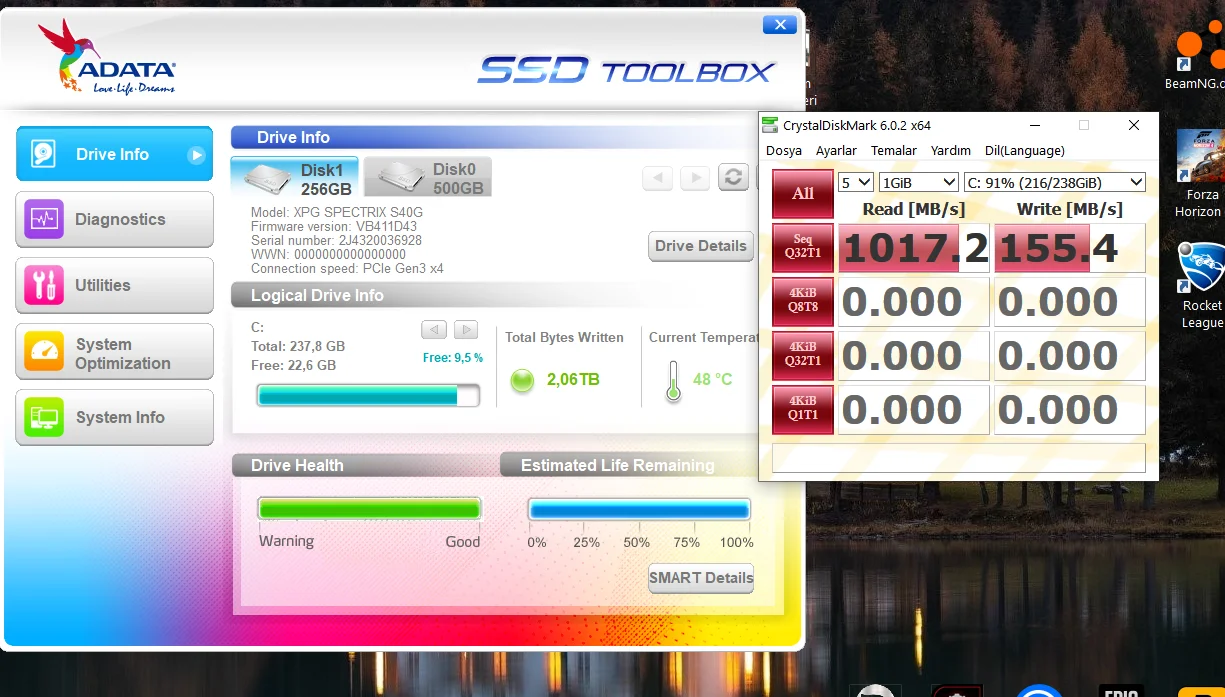The image size is (1225, 697).
Task: Refresh the drive list
Action: coord(733,178)
